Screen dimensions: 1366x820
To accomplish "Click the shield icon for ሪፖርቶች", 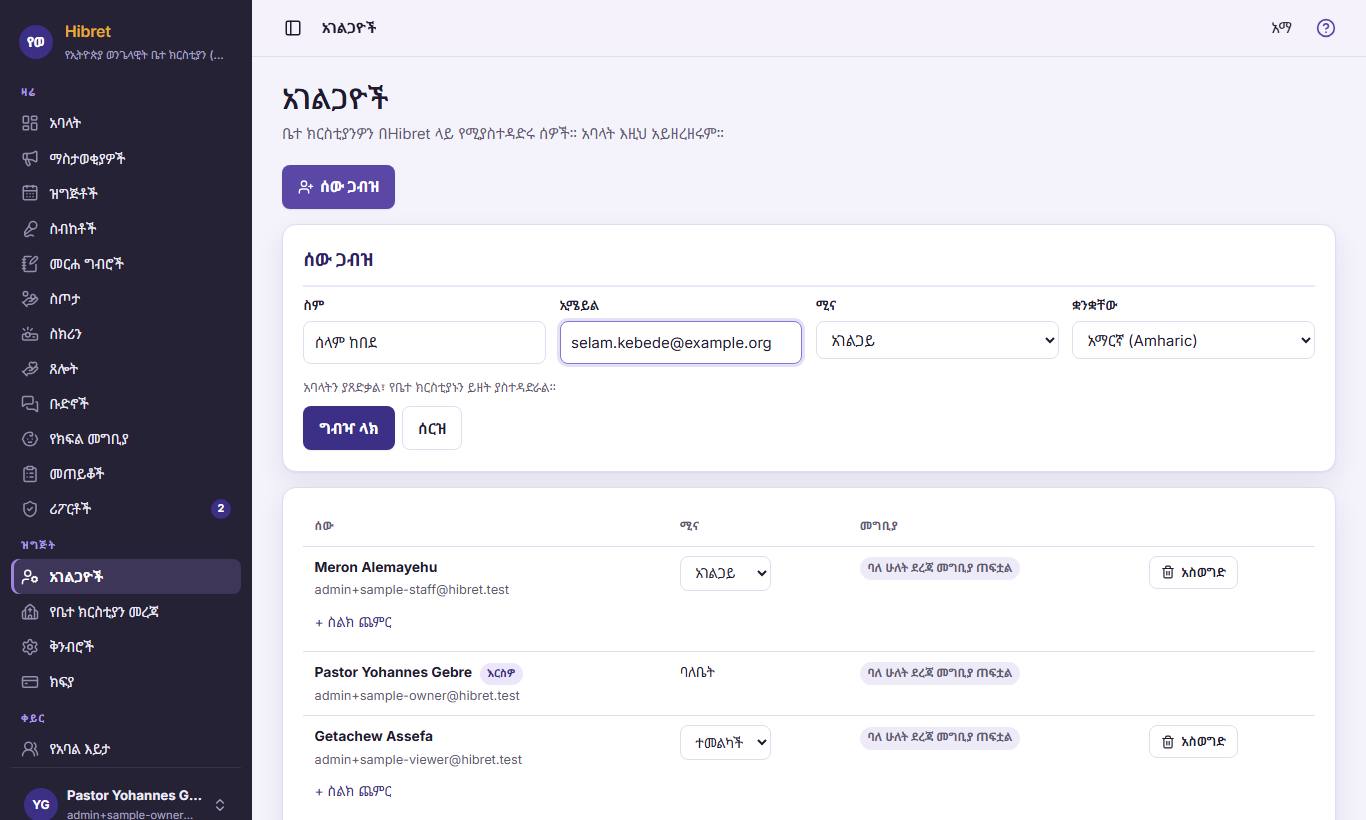I will click(30, 509).
